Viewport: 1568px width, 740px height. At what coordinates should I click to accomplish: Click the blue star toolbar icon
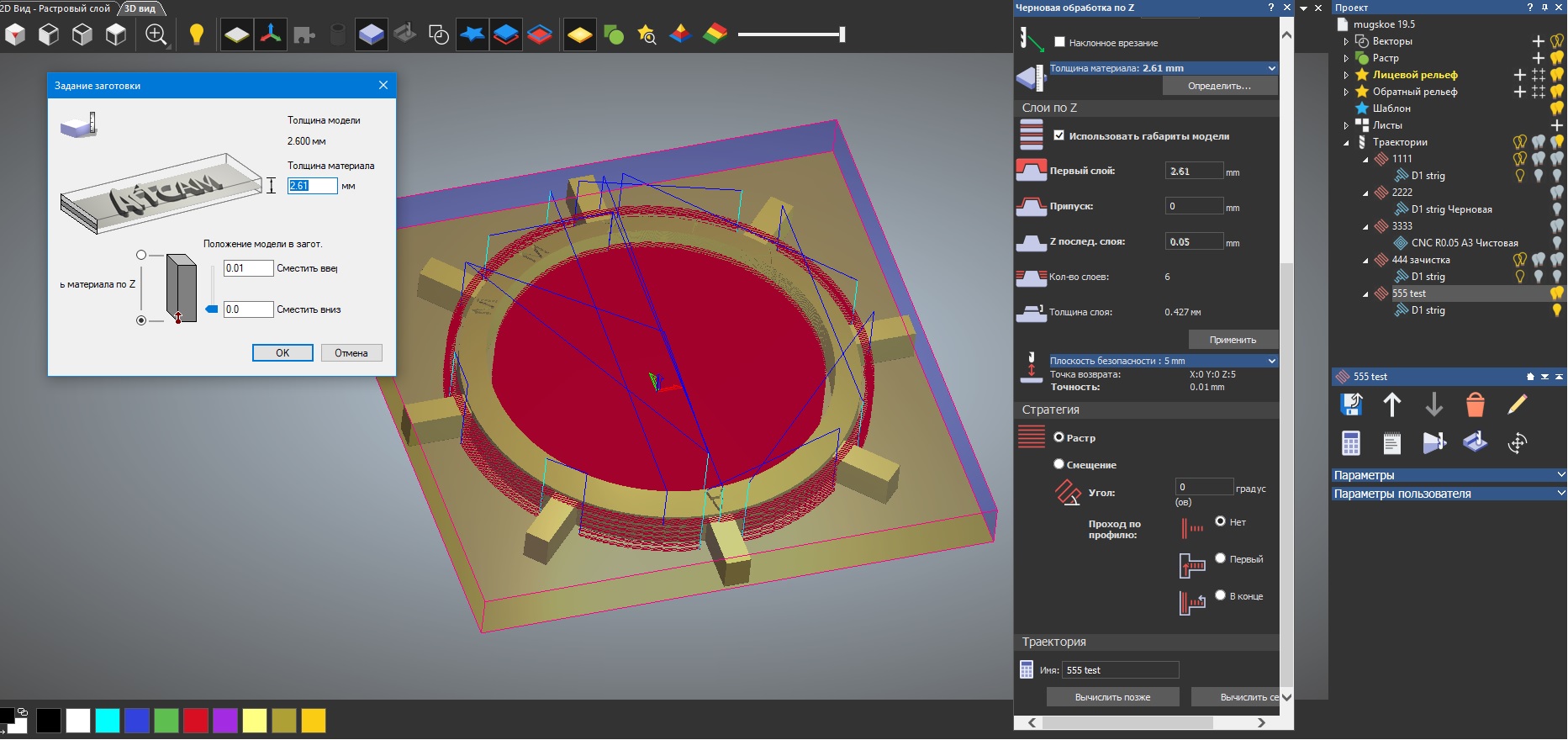coord(473,34)
